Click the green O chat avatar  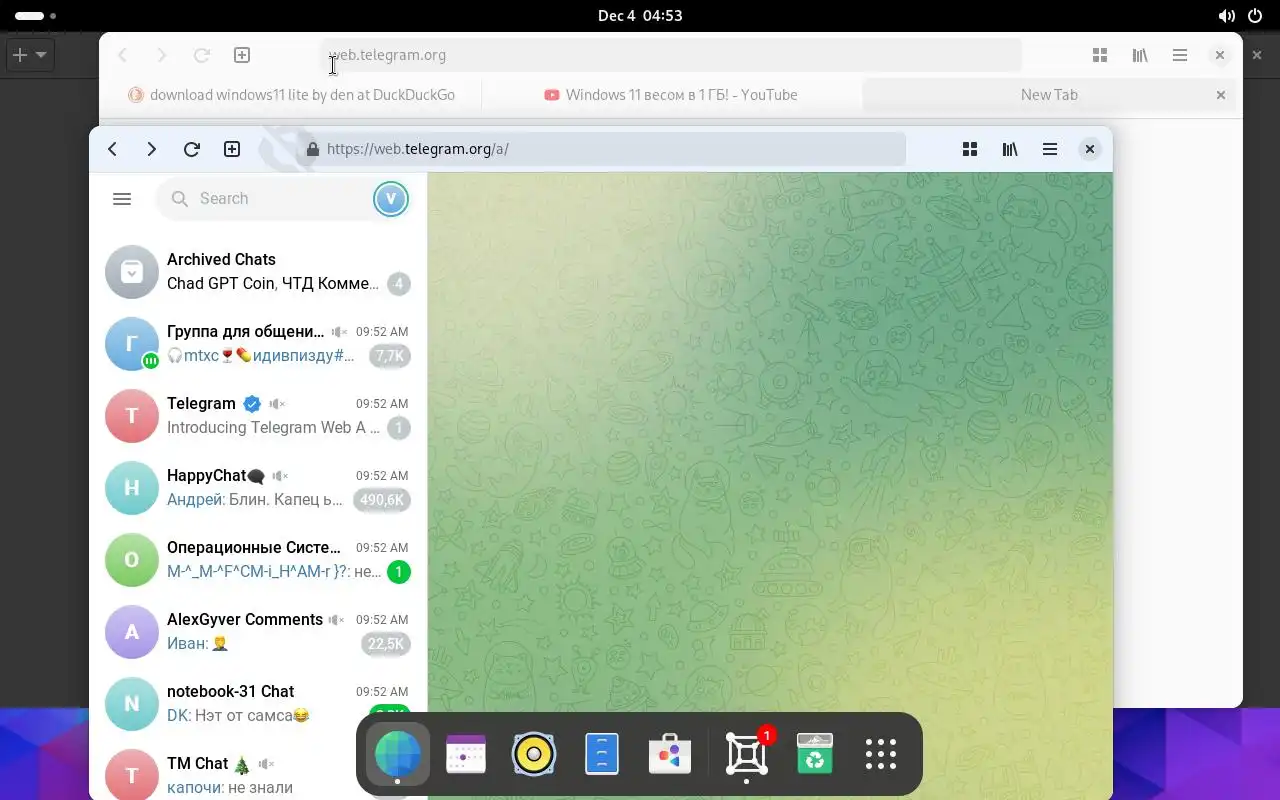tap(132, 560)
